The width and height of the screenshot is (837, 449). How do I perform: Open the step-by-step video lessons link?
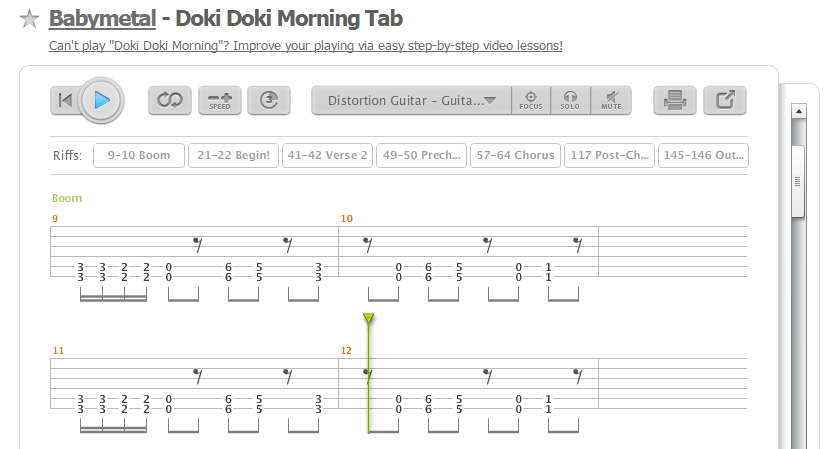click(306, 46)
